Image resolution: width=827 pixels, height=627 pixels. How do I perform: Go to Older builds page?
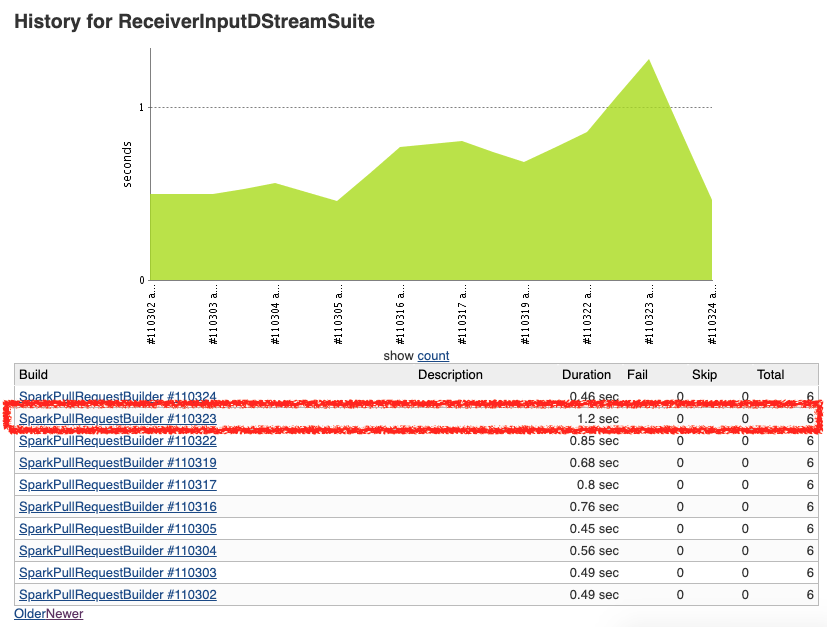[x=30, y=614]
